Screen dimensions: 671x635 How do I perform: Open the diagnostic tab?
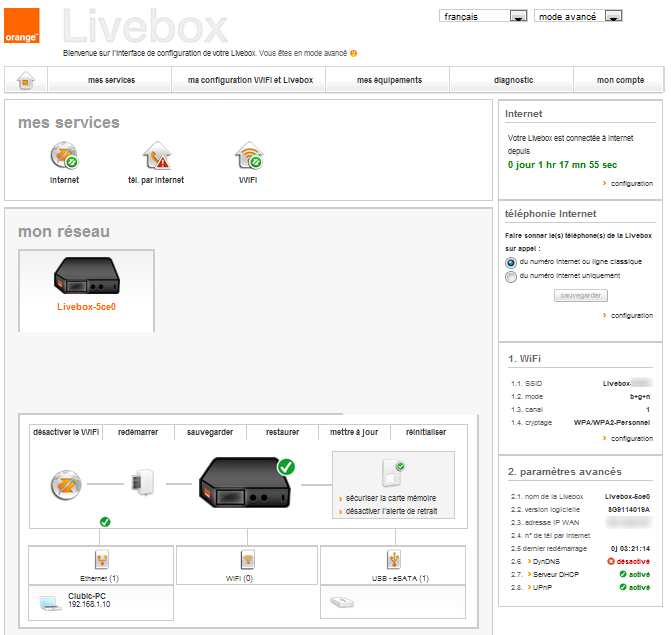[514, 80]
